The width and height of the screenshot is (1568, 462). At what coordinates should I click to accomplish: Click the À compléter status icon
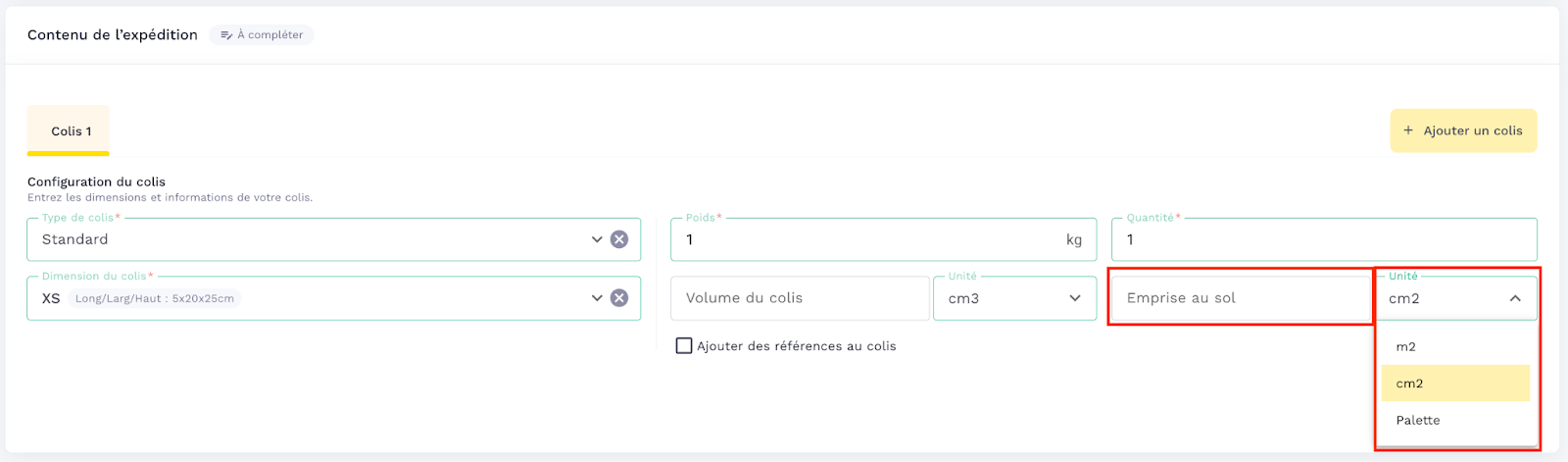[226, 35]
